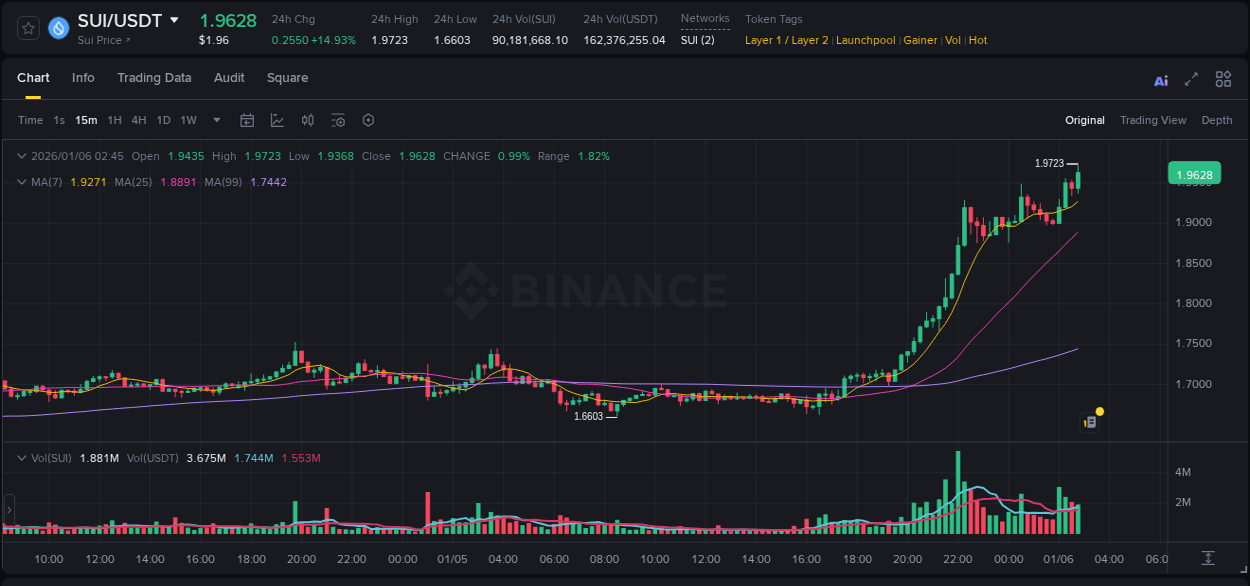Switch to the Trading Data tab

coord(154,78)
